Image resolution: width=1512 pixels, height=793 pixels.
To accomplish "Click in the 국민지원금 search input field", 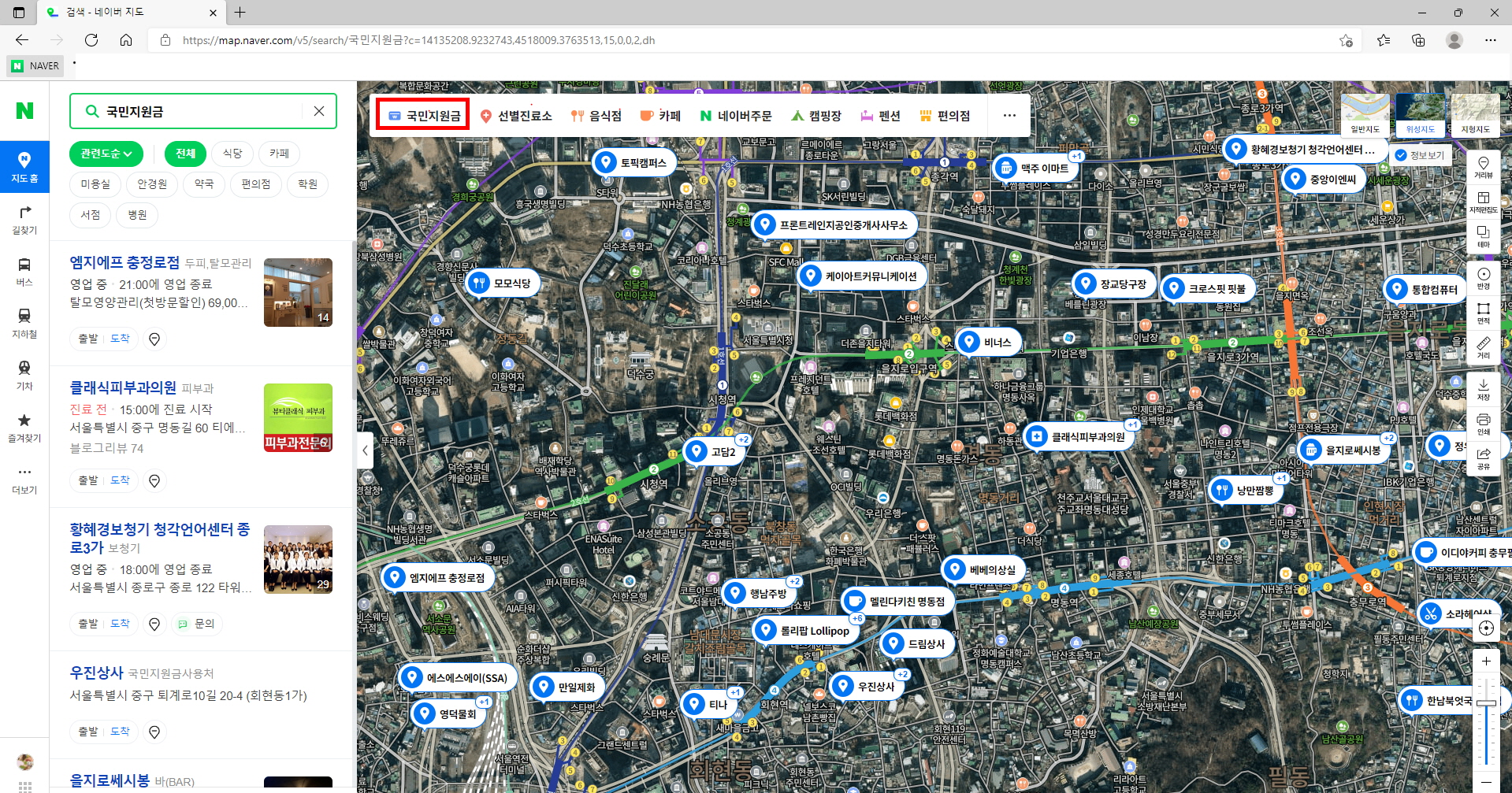I will point(201,111).
